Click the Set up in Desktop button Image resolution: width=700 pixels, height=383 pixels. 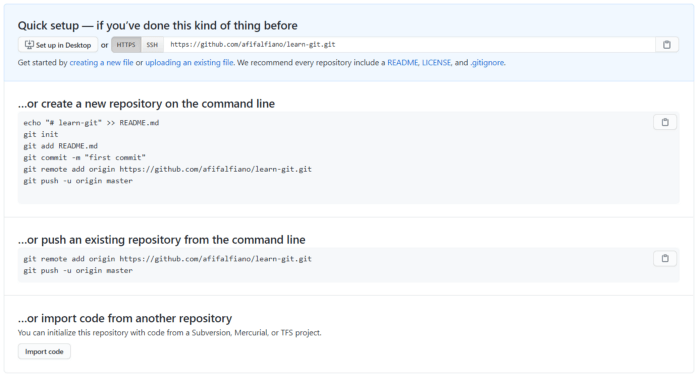coord(58,45)
